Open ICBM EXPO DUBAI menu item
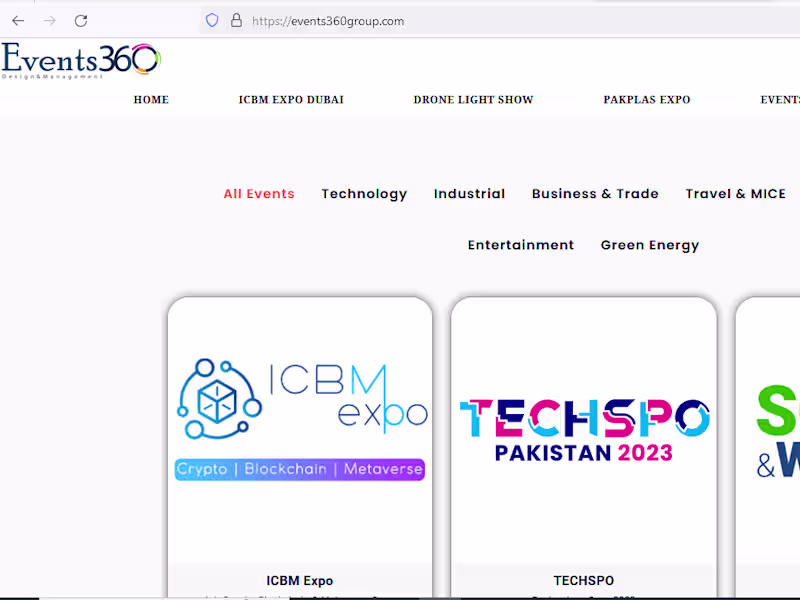 pyautogui.click(x=291, y=99)
